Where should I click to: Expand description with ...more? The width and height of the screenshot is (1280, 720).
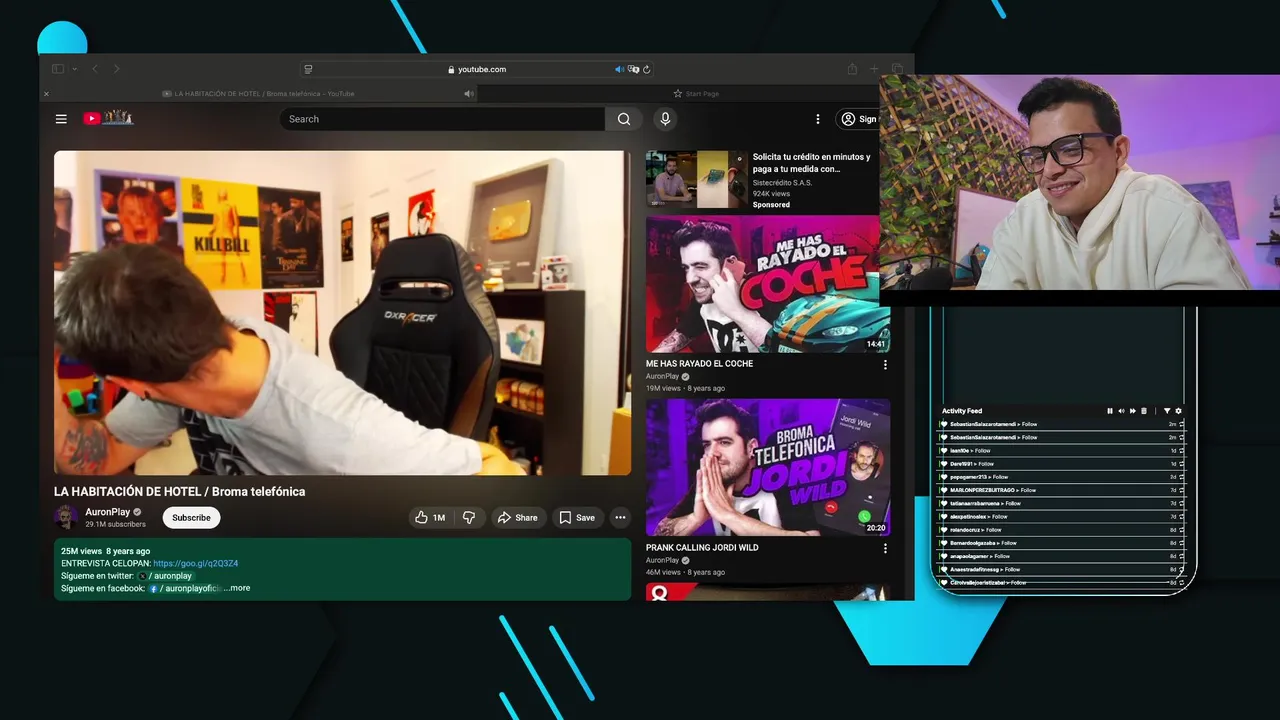pyautogui.click(x=237, y=588)
